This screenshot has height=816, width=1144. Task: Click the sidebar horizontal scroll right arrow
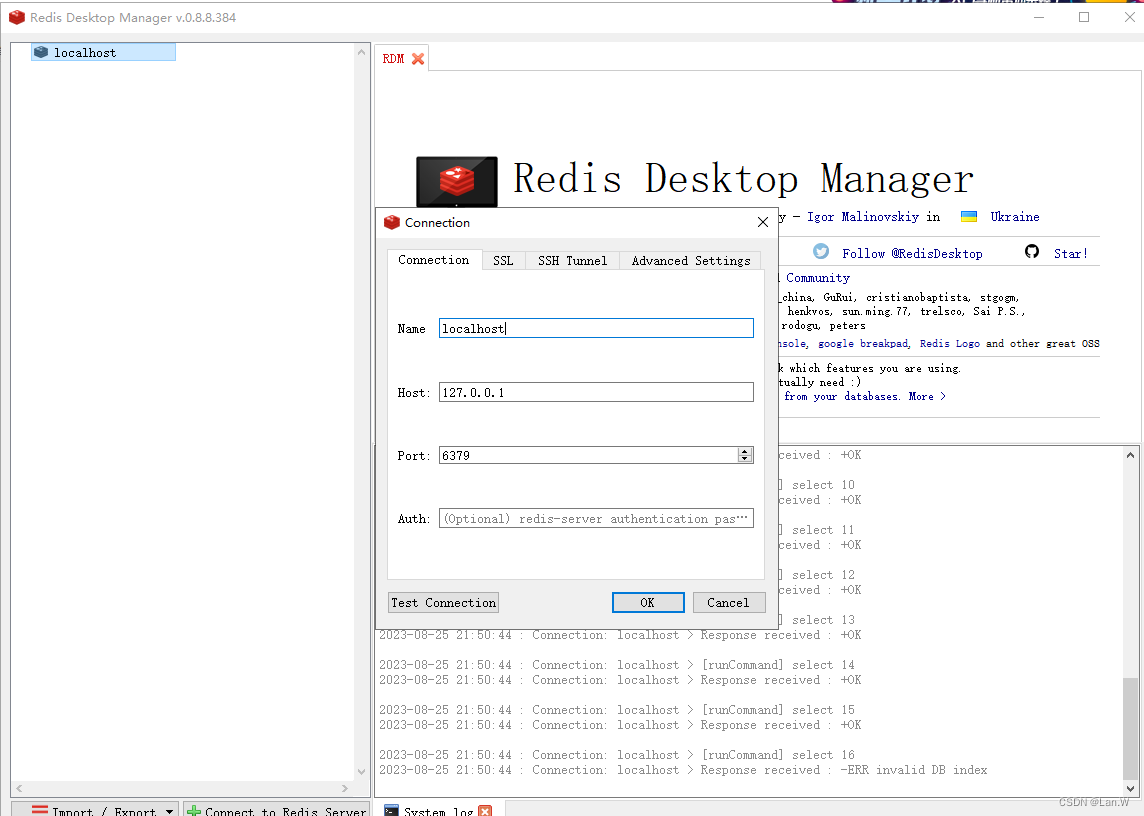(345, 788)
